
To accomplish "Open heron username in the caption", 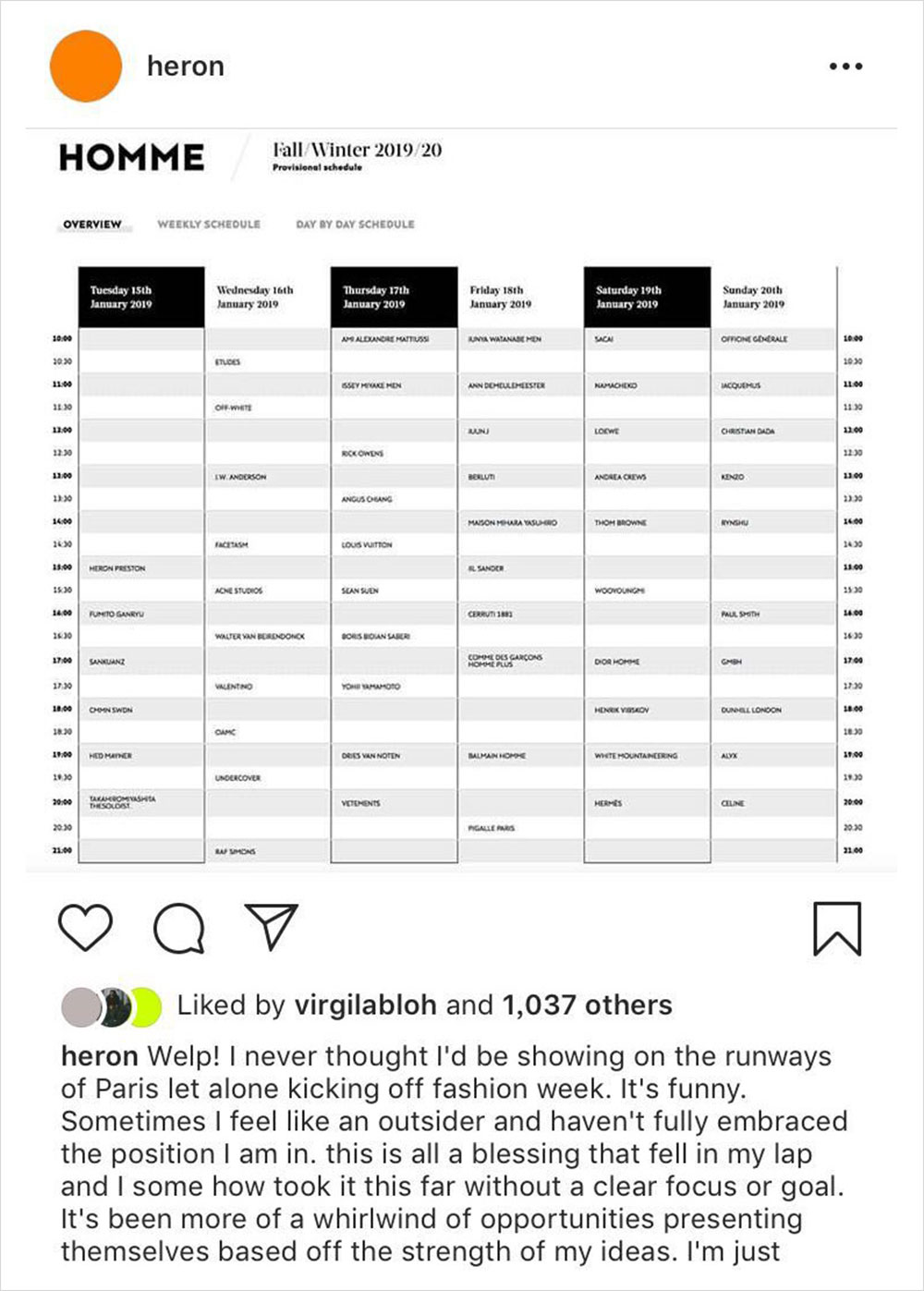I will (x=99, y=1056).
